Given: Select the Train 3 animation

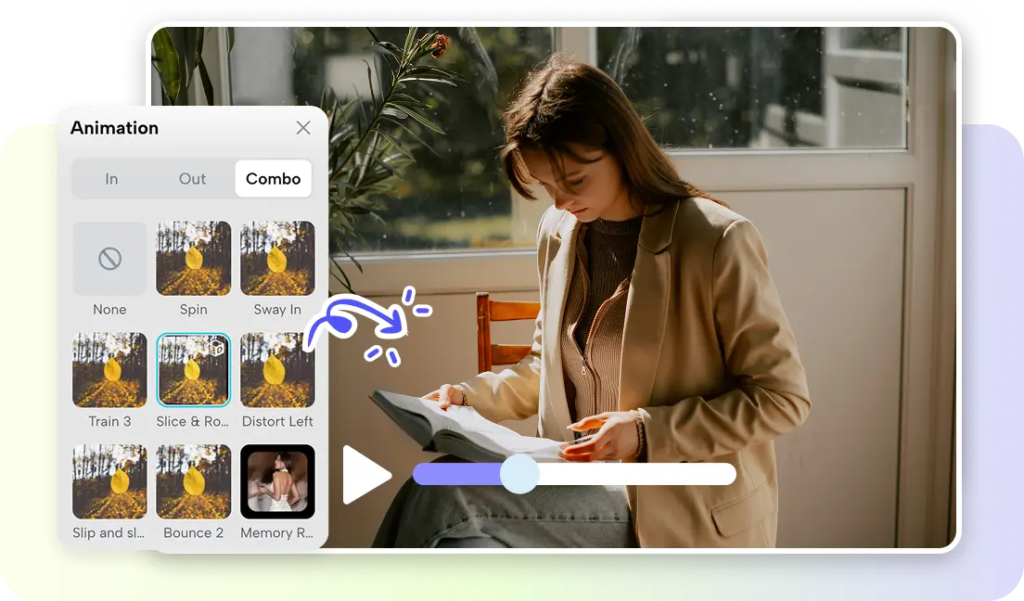Looking at the screenshot, I should coord(110,370).
